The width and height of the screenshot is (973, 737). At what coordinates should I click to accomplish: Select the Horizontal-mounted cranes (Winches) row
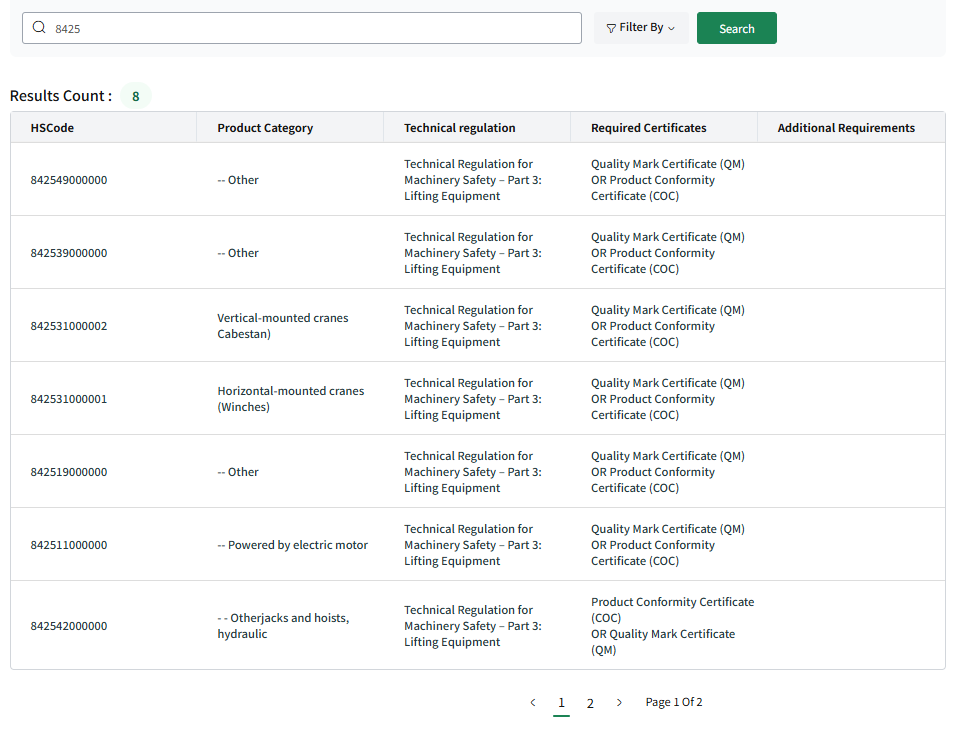(x=478, y=398)
